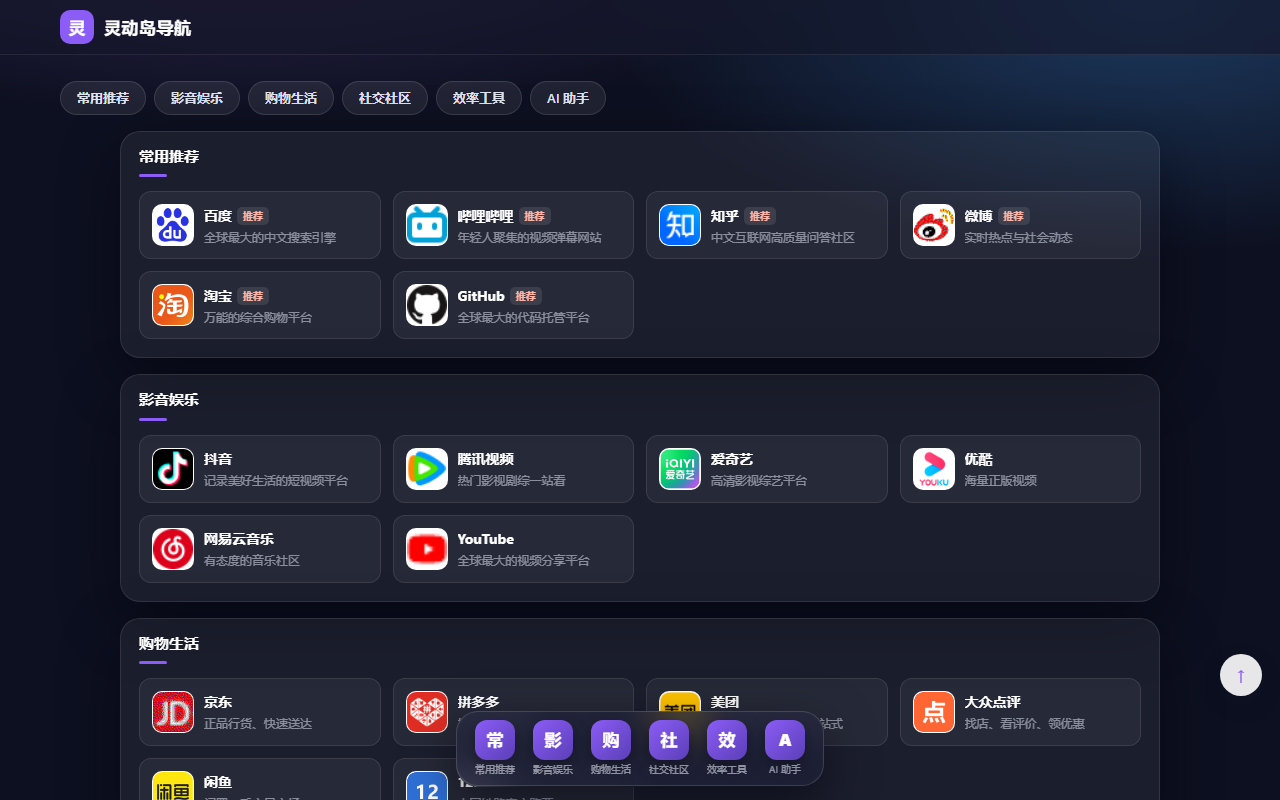Open the 京东 JD icon

click(x=173, y=712)
